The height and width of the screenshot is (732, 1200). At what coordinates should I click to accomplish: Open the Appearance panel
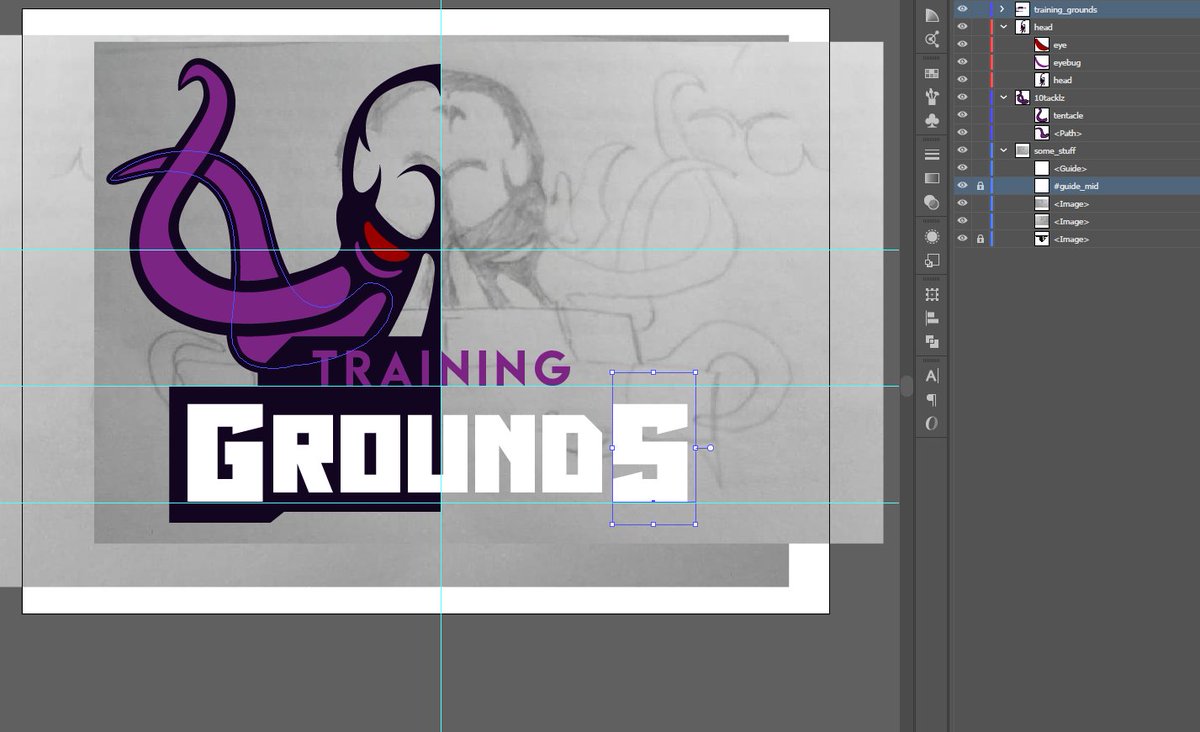(932, 237)
